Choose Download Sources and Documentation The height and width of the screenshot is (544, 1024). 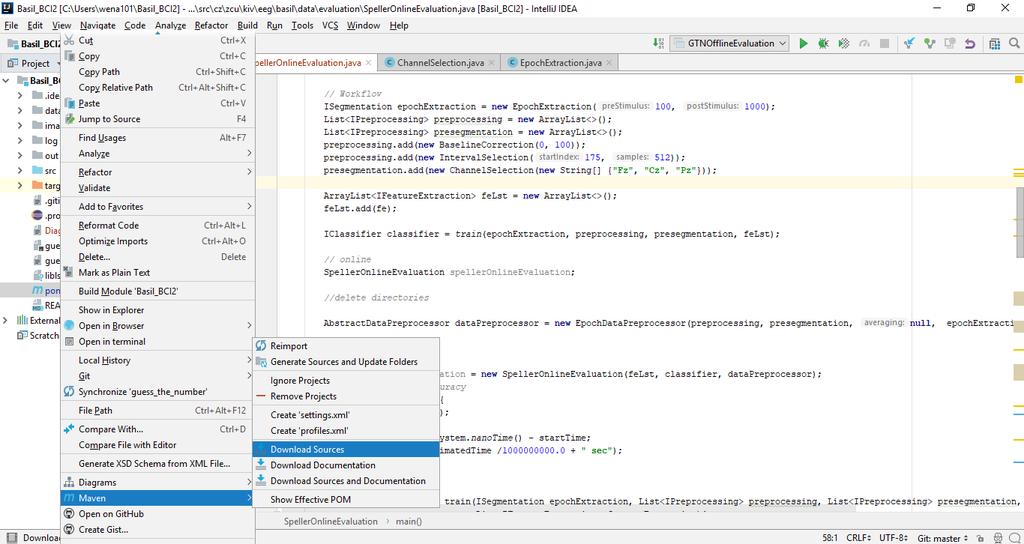346,481
